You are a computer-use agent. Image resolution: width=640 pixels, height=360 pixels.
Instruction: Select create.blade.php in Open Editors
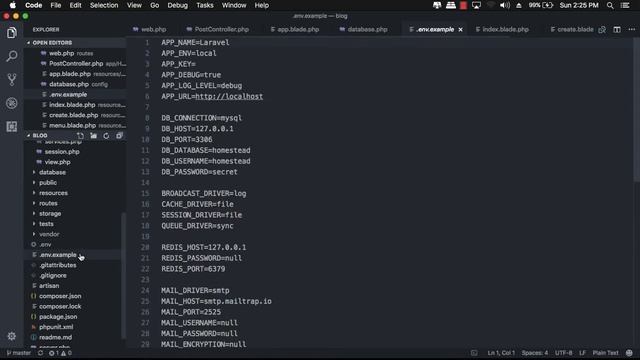click(x=73, y=115)
